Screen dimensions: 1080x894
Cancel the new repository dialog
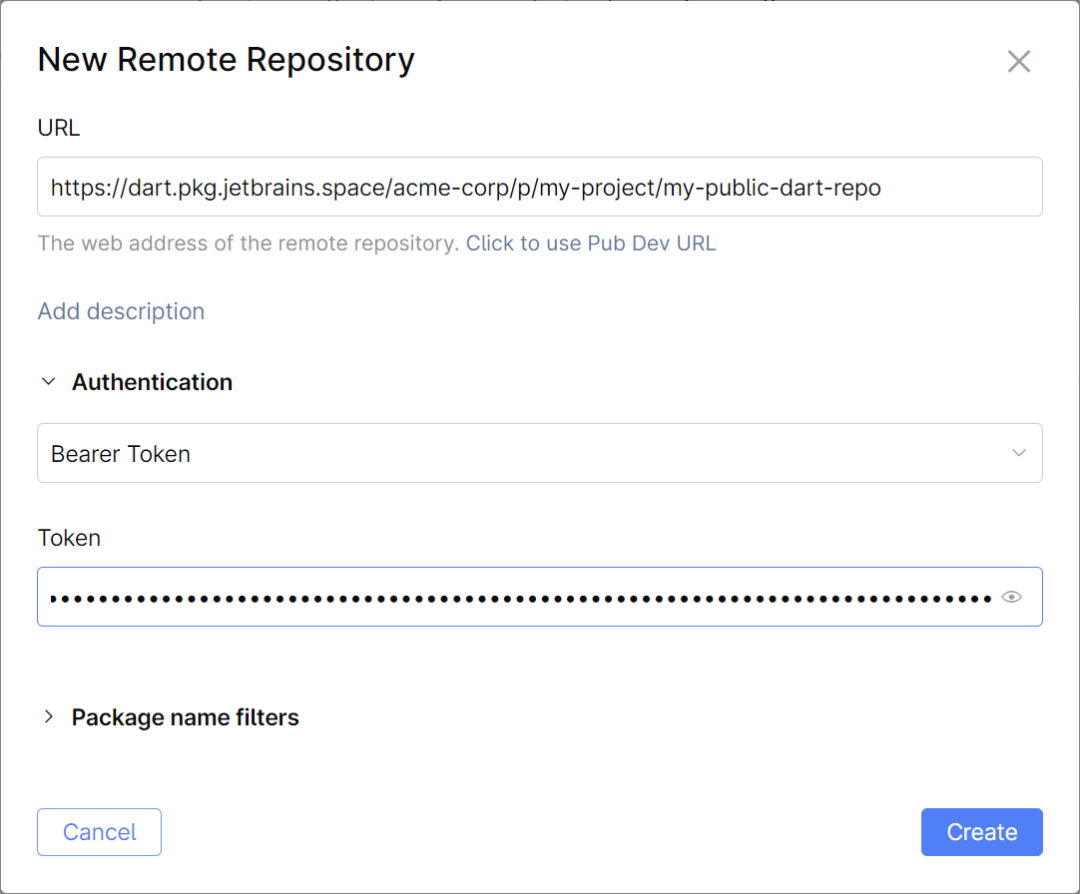(99, 832)
